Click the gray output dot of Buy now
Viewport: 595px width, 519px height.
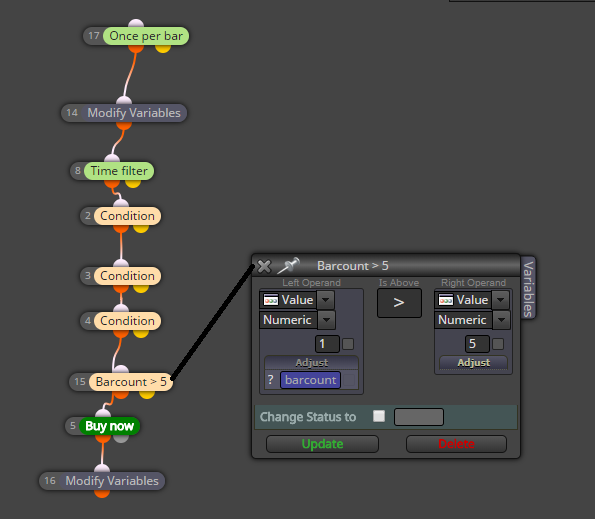pos(121,439)
